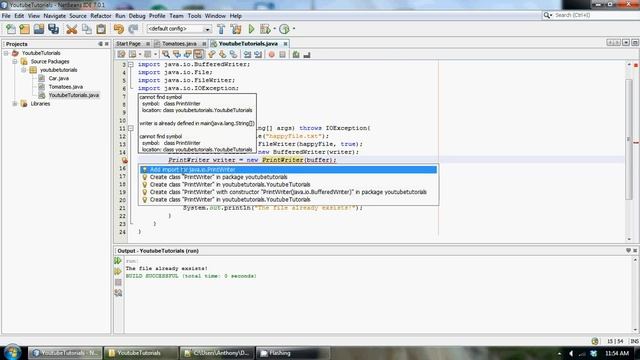Click the Redo toolbar icon
The image size is (640, 360).
pyautogui.click(x=133, y=29)
